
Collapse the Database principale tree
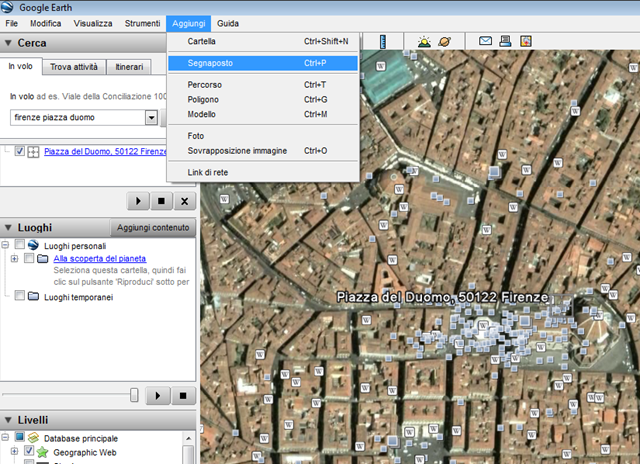pos(5,437)
